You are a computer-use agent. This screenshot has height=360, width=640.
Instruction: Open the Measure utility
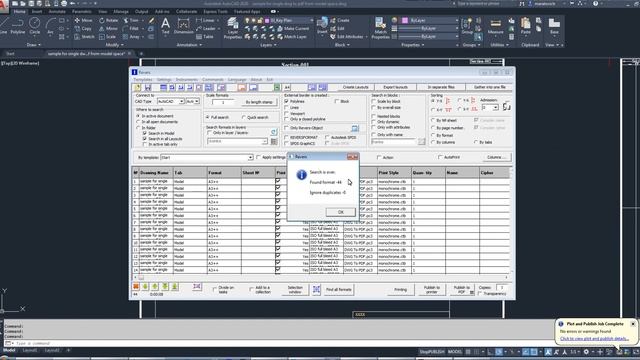[496, 26]
